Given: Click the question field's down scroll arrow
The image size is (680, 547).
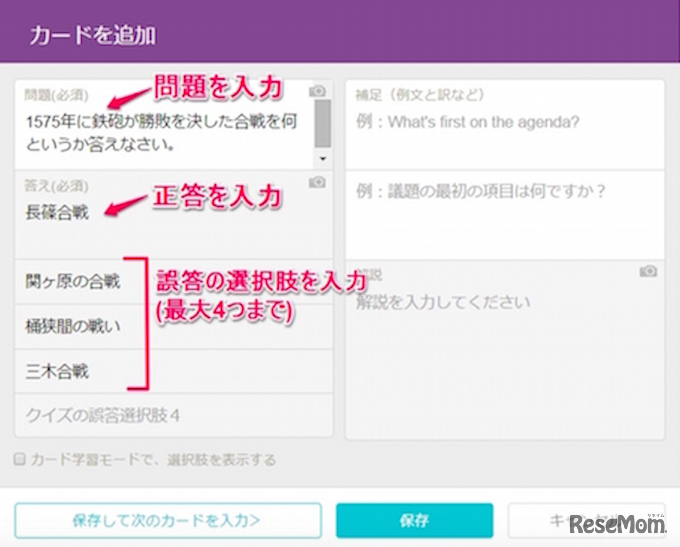Looking at the screenshot, I should 323,159.
